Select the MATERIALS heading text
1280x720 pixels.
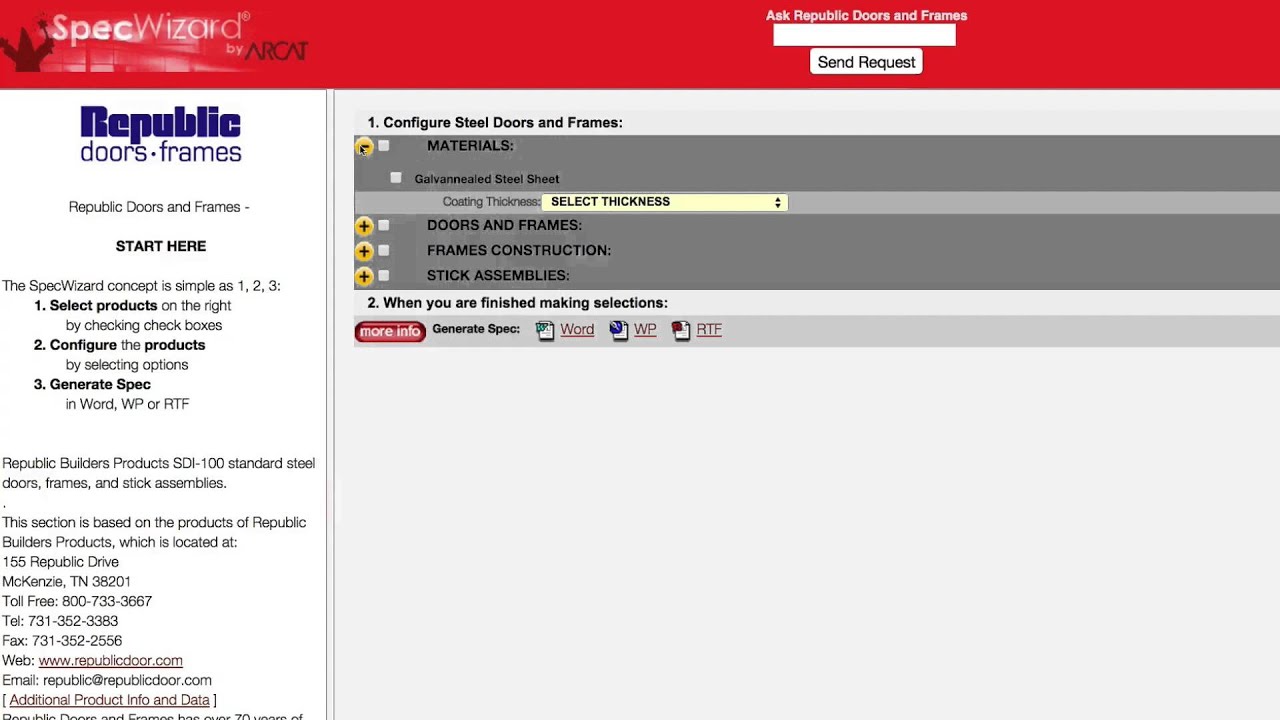(x=470, y=146)
